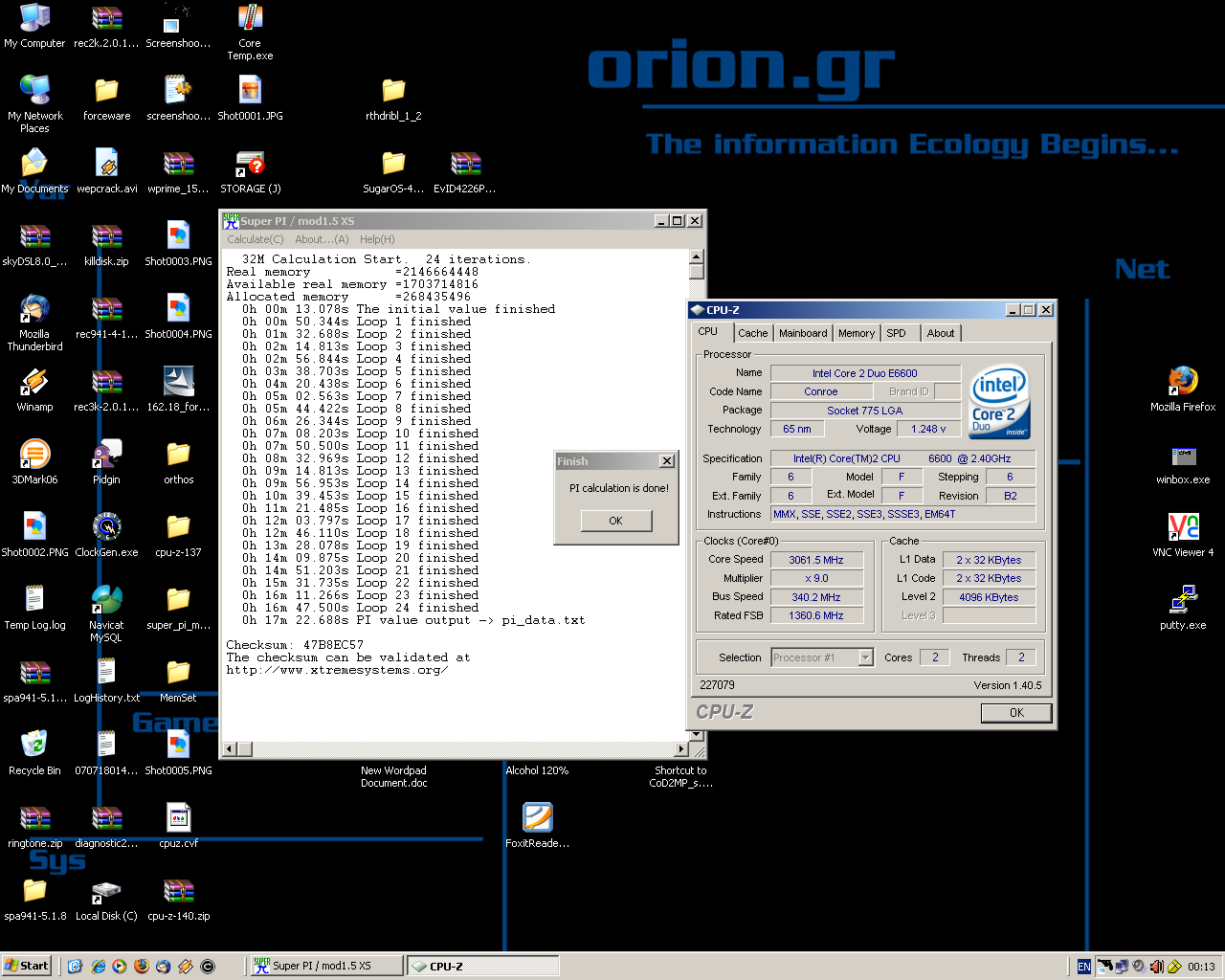Viewport: 1225px width, 980px height.
Task: Click the Bus Speed value 340.2 MHz
Action: 816,597
